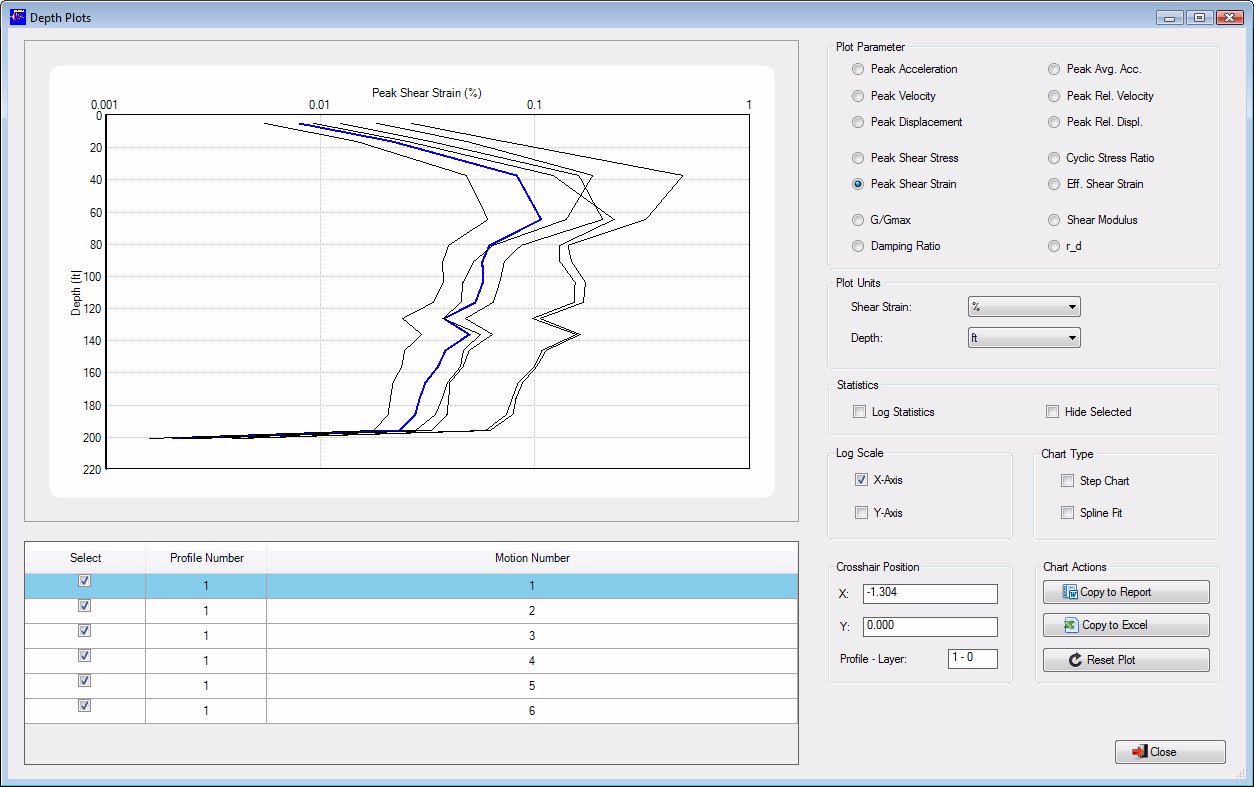Click the Select column header
Screen dimensions: 1254x787
(85, 558)
